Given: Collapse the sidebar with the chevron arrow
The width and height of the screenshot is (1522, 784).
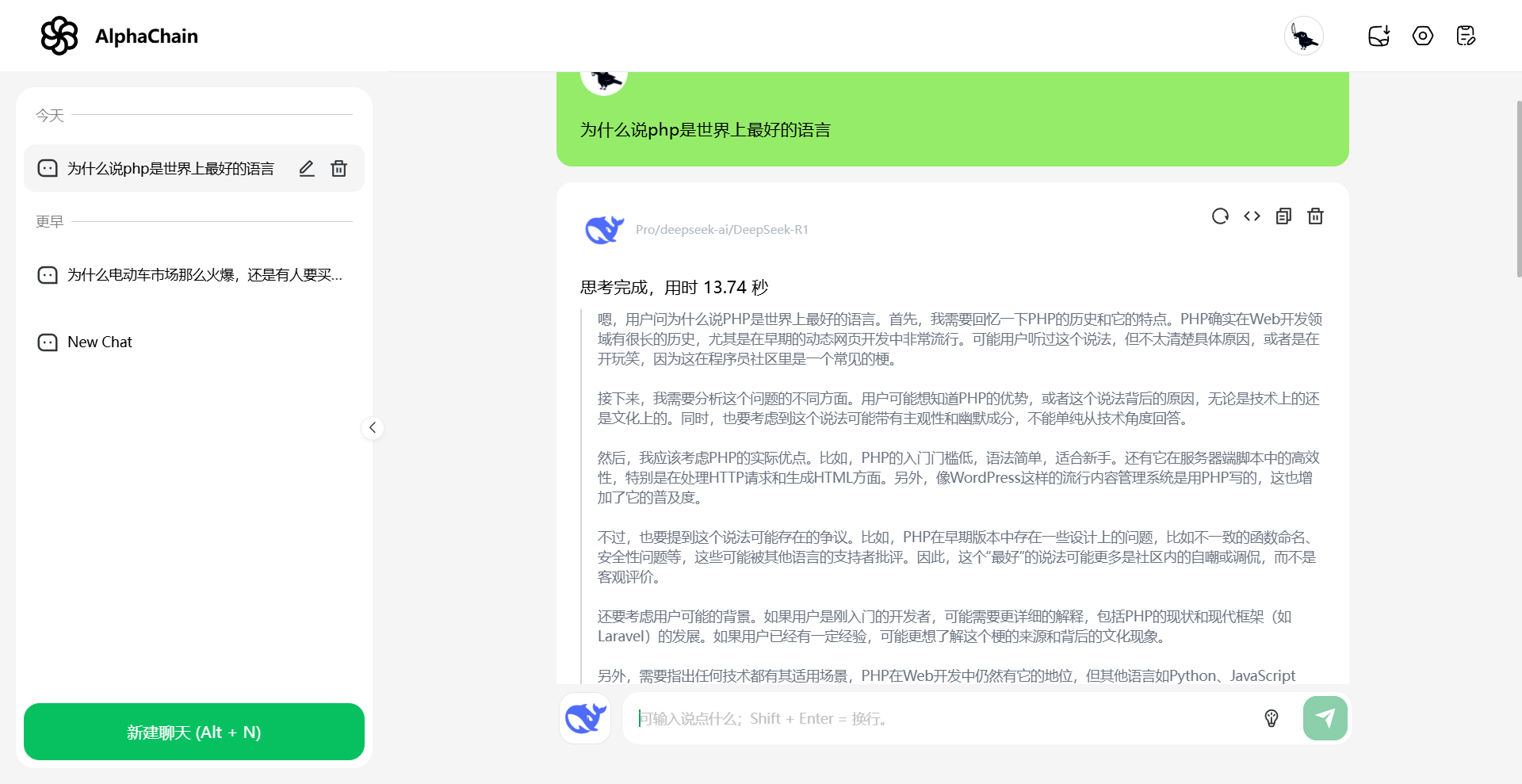Looking at the screenshot, I should 373,428.
